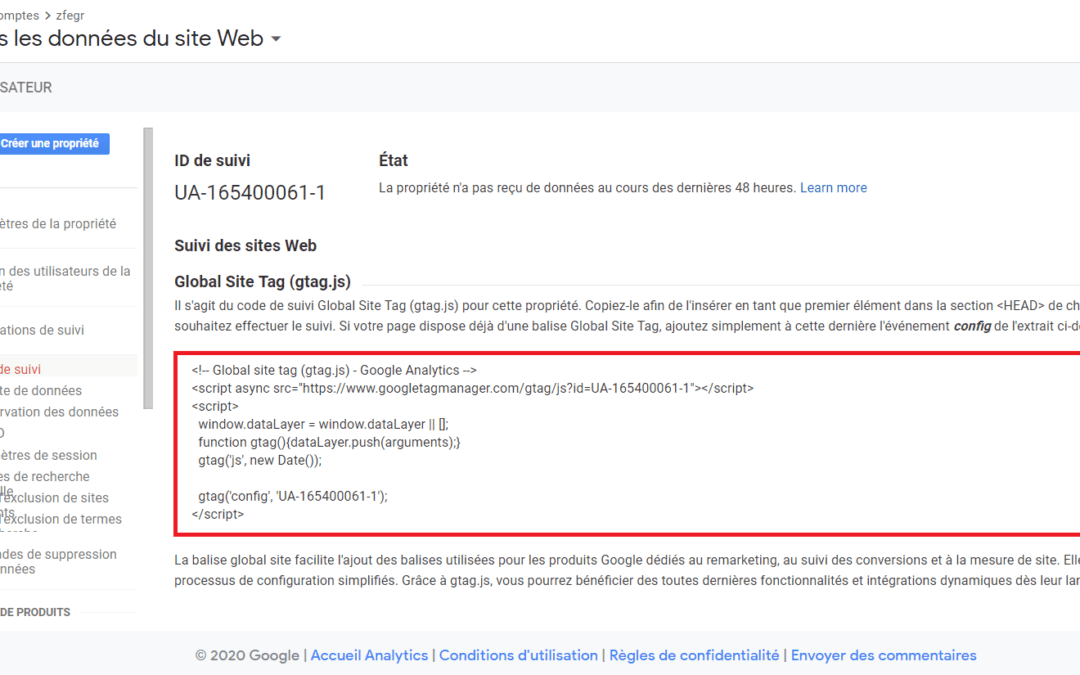This screenshot has width=1080, height=675.
Task: Click Envoyer des commentaires link
Action: tap(884, 655)
